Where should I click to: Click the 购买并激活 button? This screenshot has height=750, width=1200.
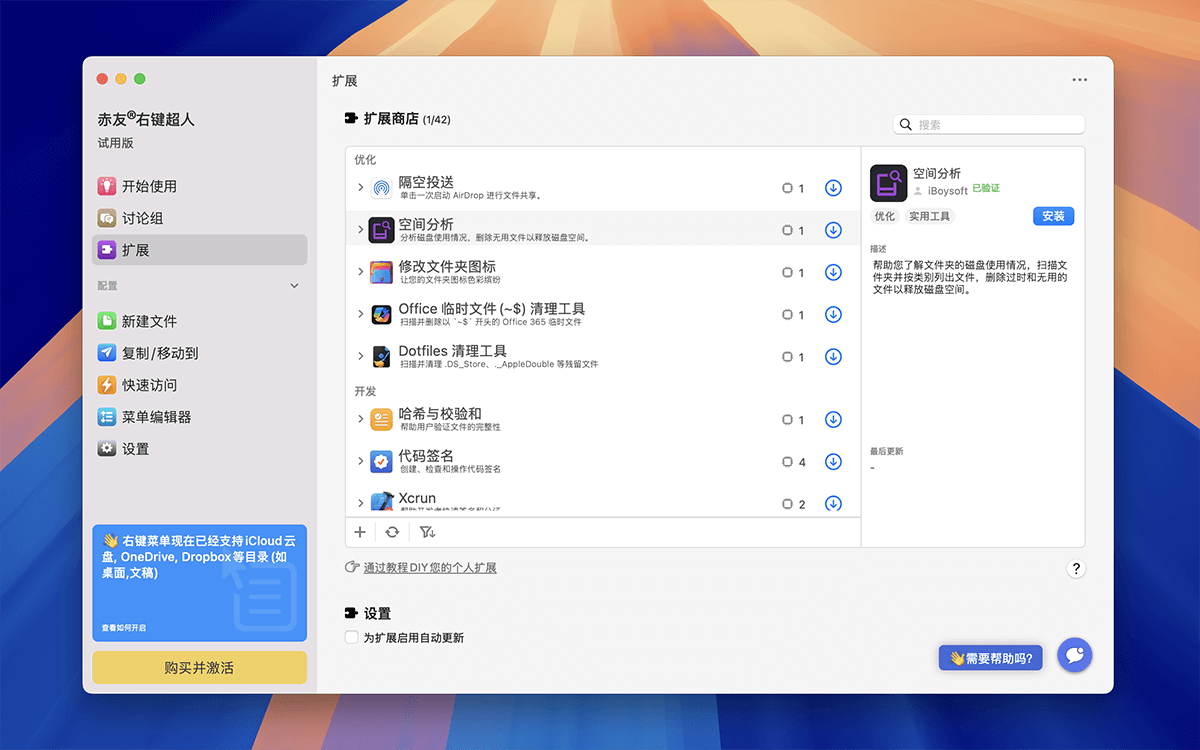tap(199, 667)
